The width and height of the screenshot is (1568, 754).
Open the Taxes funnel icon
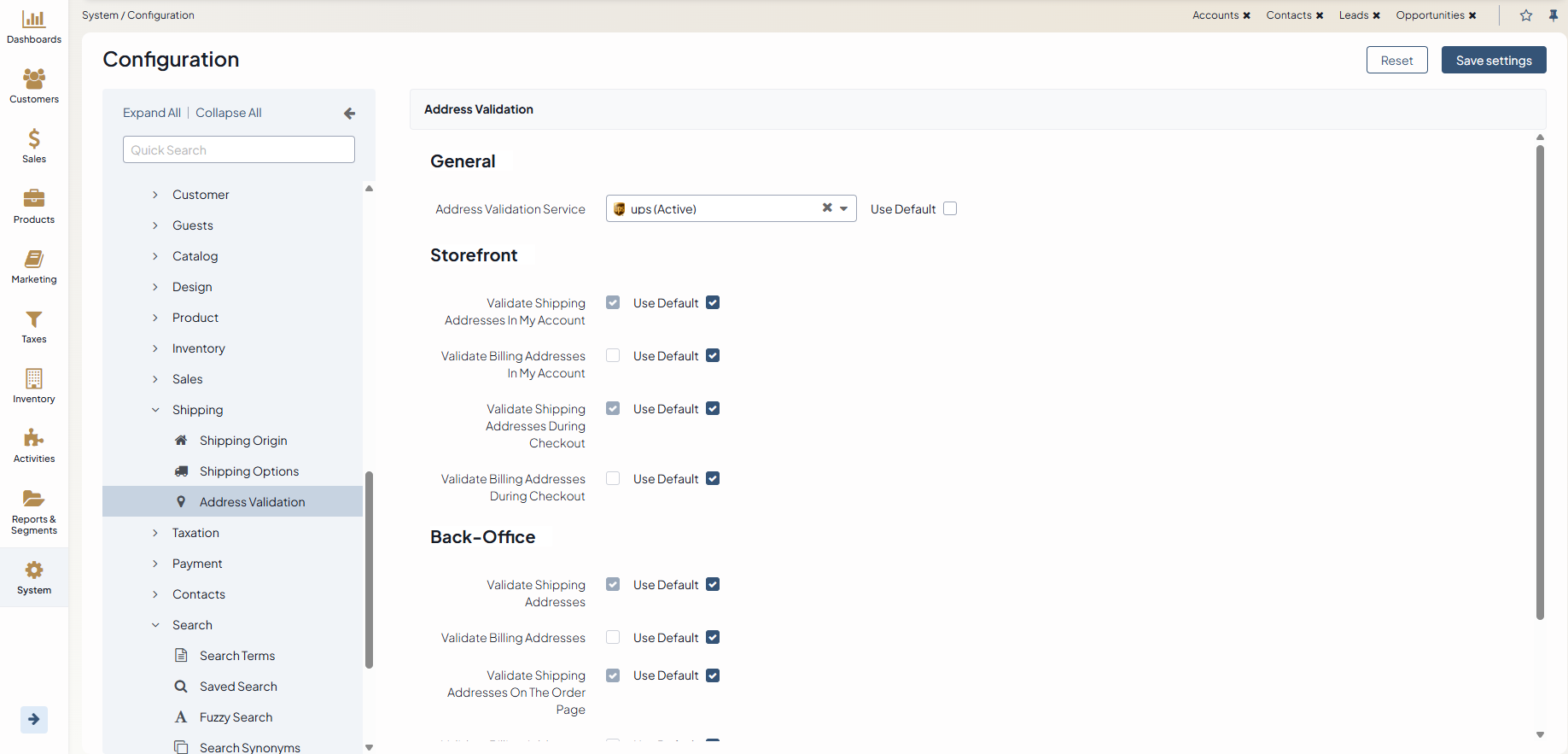point(33,319)
